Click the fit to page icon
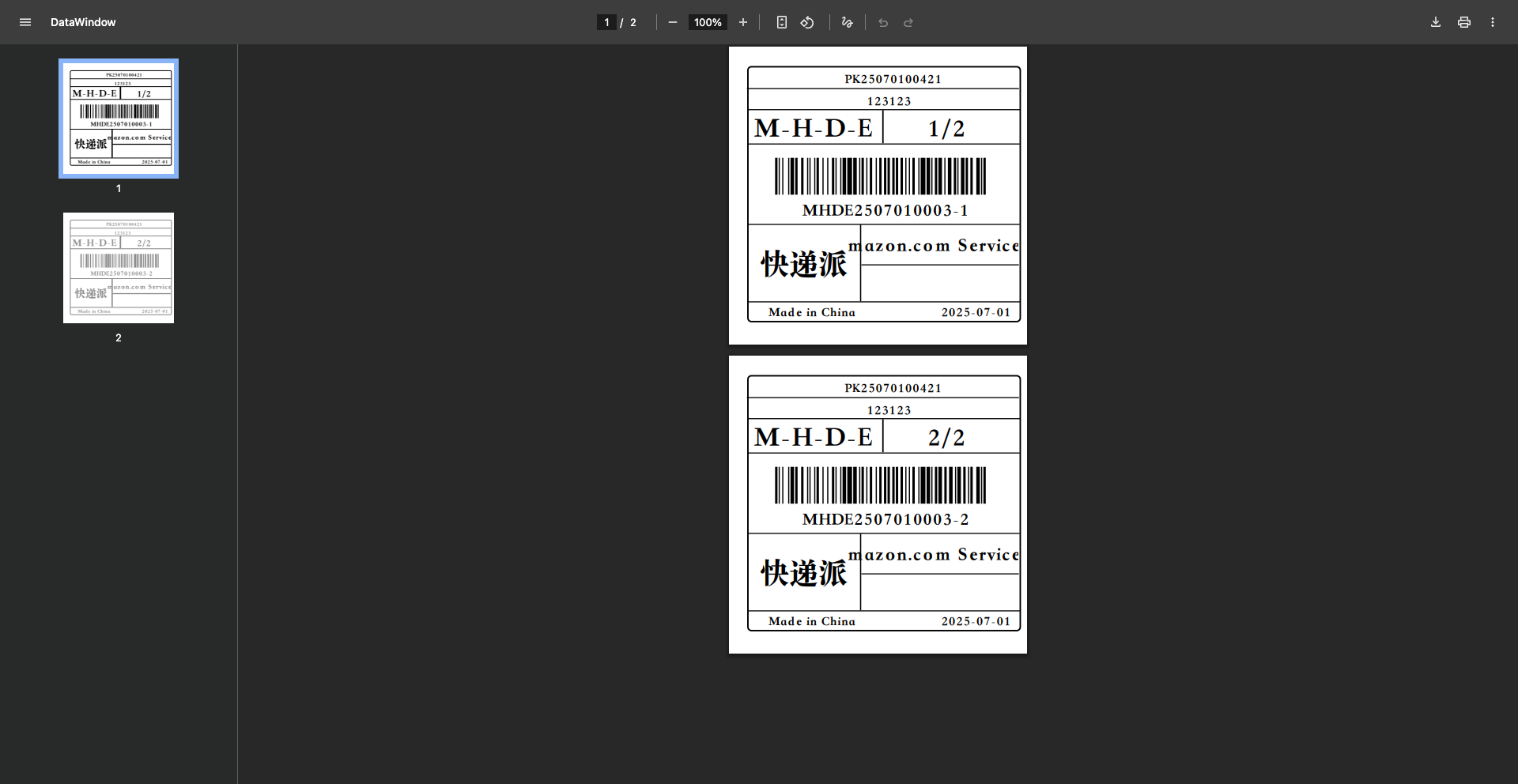This screenshot has height=784, width=1518. pos(782,22)
